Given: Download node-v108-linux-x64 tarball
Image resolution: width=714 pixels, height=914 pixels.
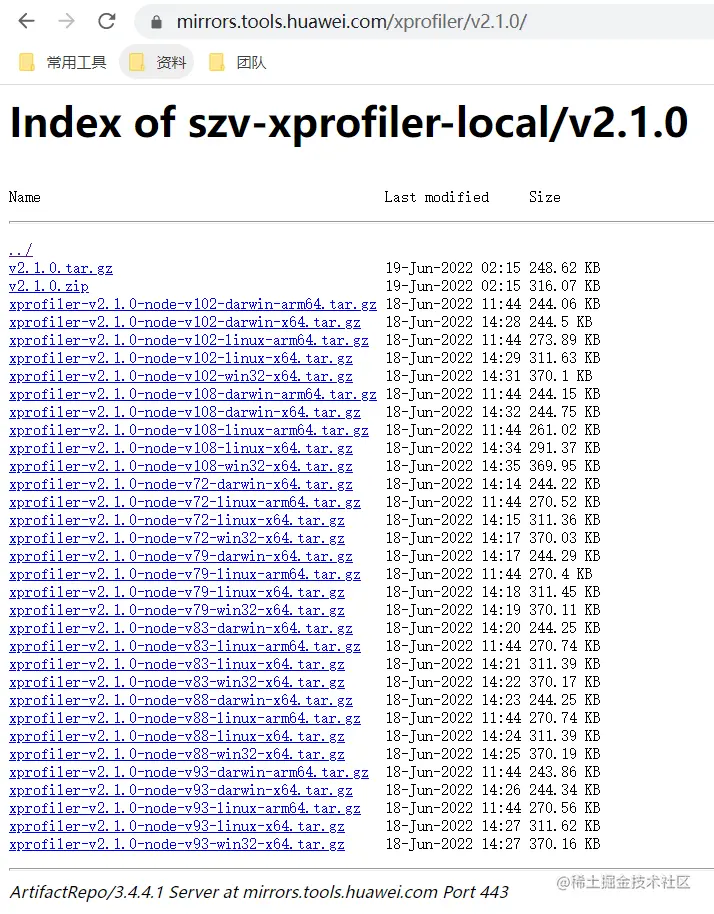Looking at the screenshot, I should coord(181,448).
